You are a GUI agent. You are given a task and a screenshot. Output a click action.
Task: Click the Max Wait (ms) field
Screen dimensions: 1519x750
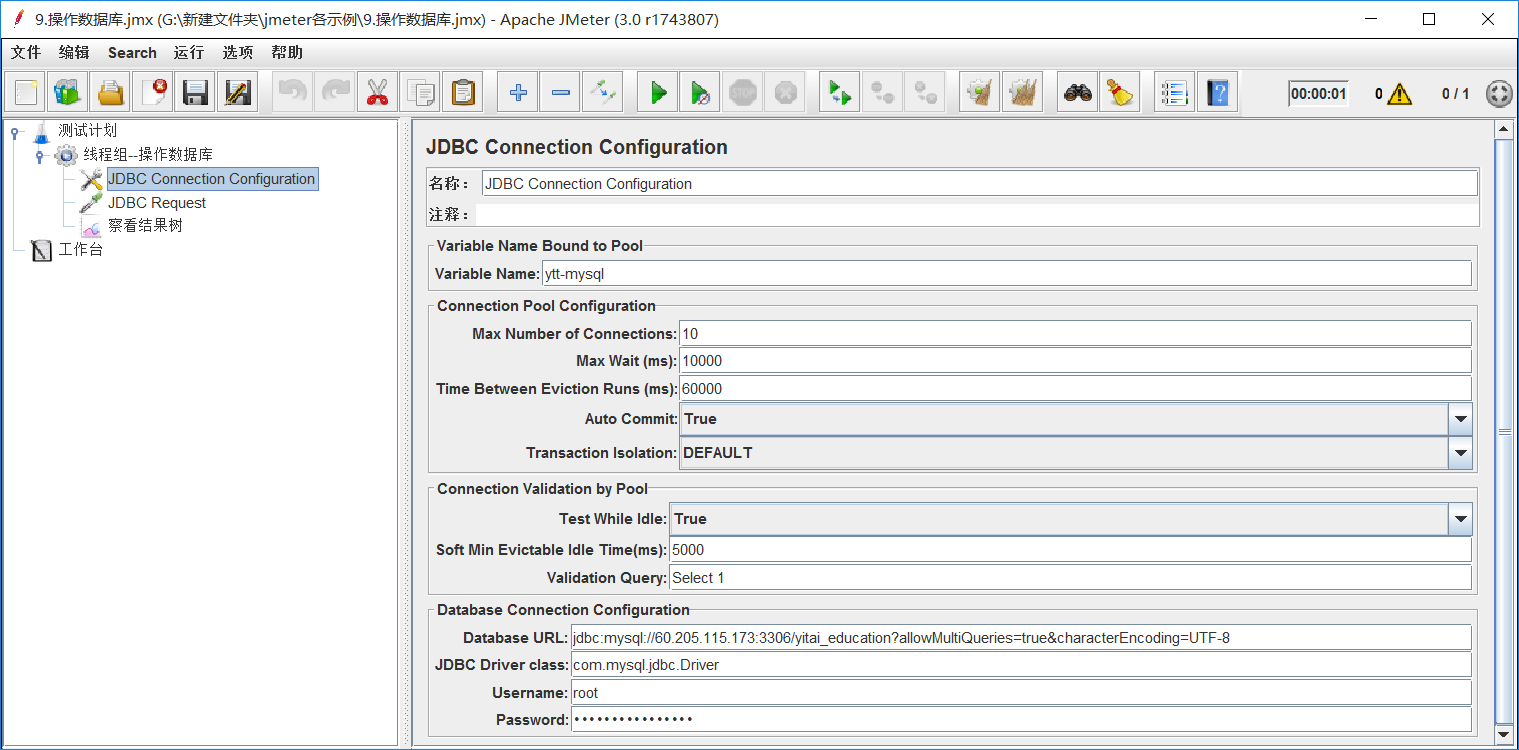point(1075,361)
